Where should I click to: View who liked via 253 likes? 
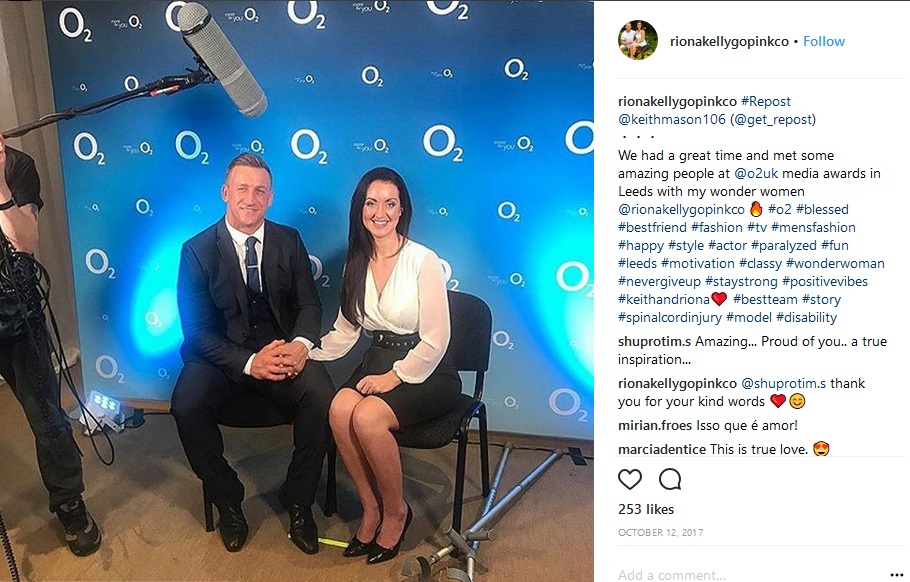(646, 509)
